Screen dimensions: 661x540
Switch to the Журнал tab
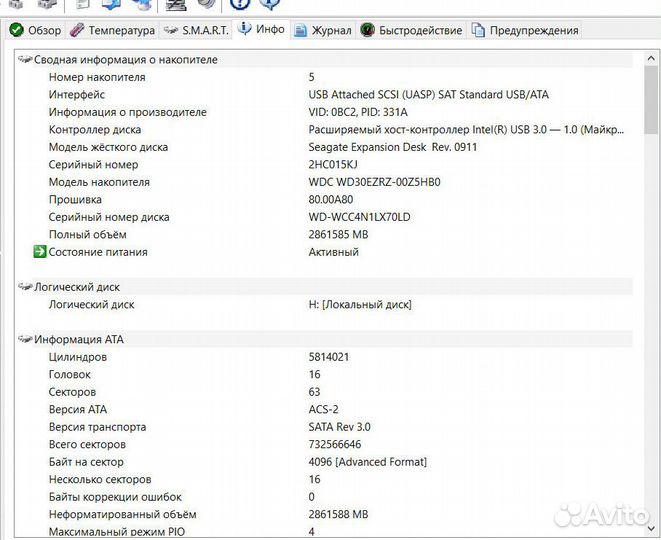tap(323, 30)
